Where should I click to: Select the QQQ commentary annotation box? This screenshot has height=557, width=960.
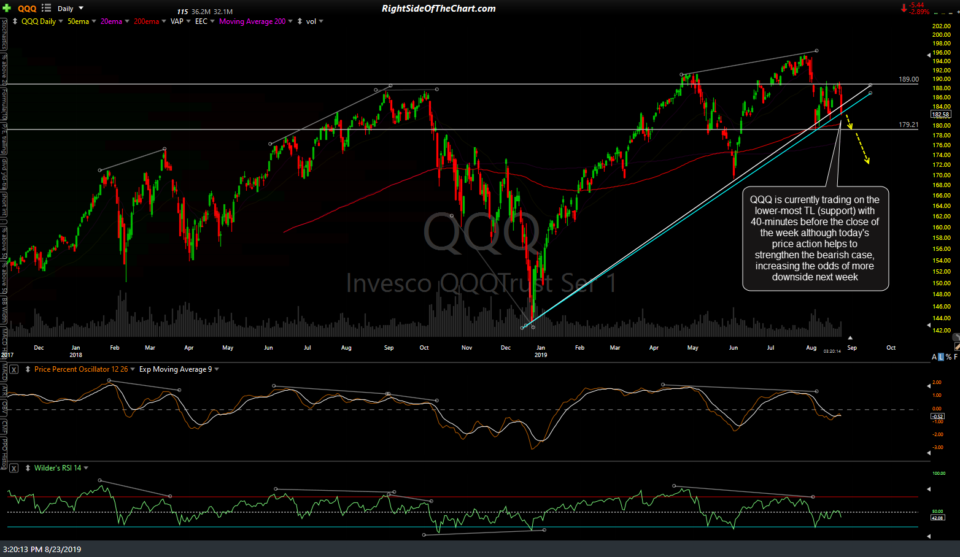pyautogui.click(x=815, y=239)
